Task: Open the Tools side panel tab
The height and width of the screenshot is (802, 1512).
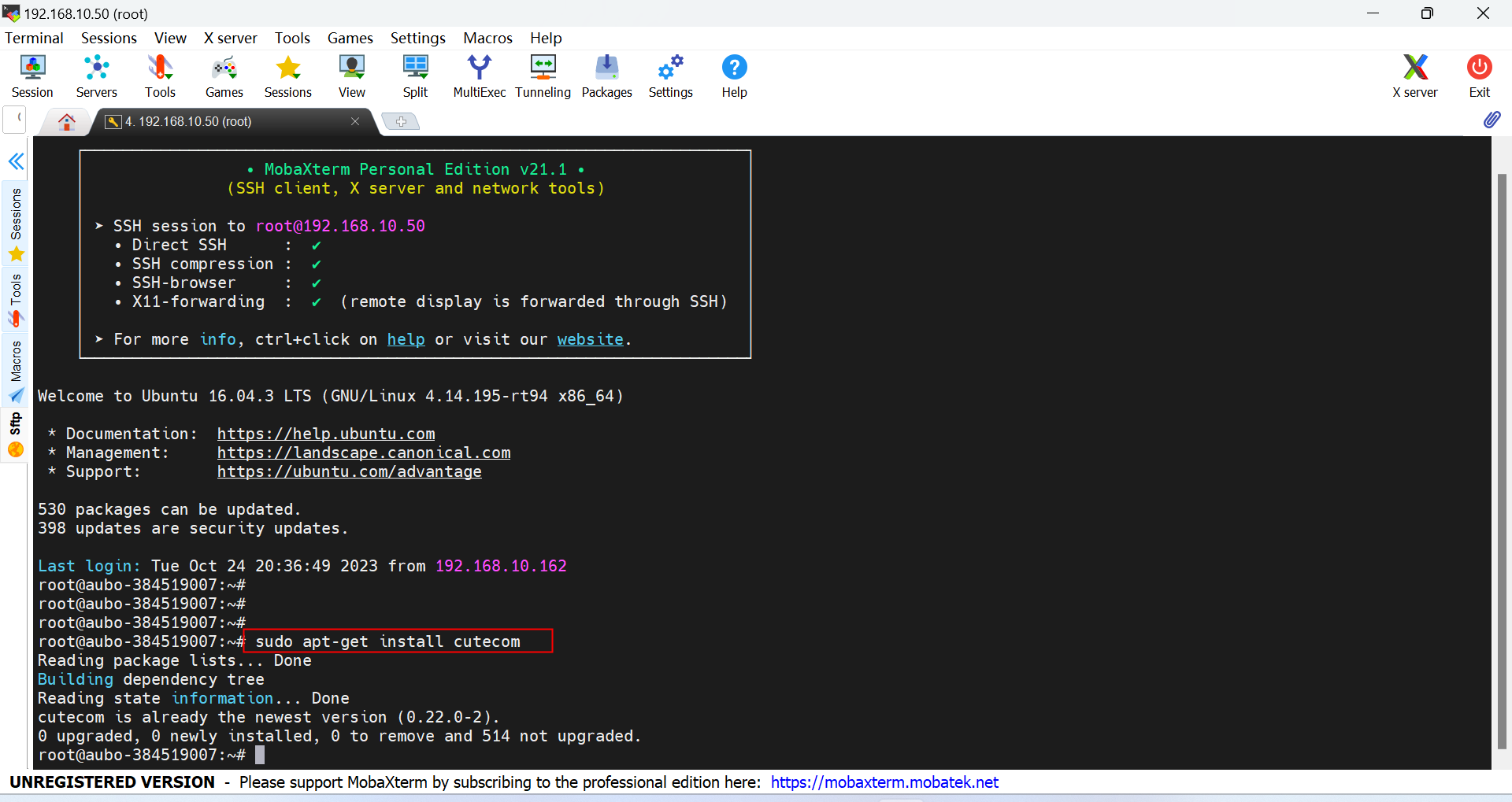Action: (x=16, y=300)
